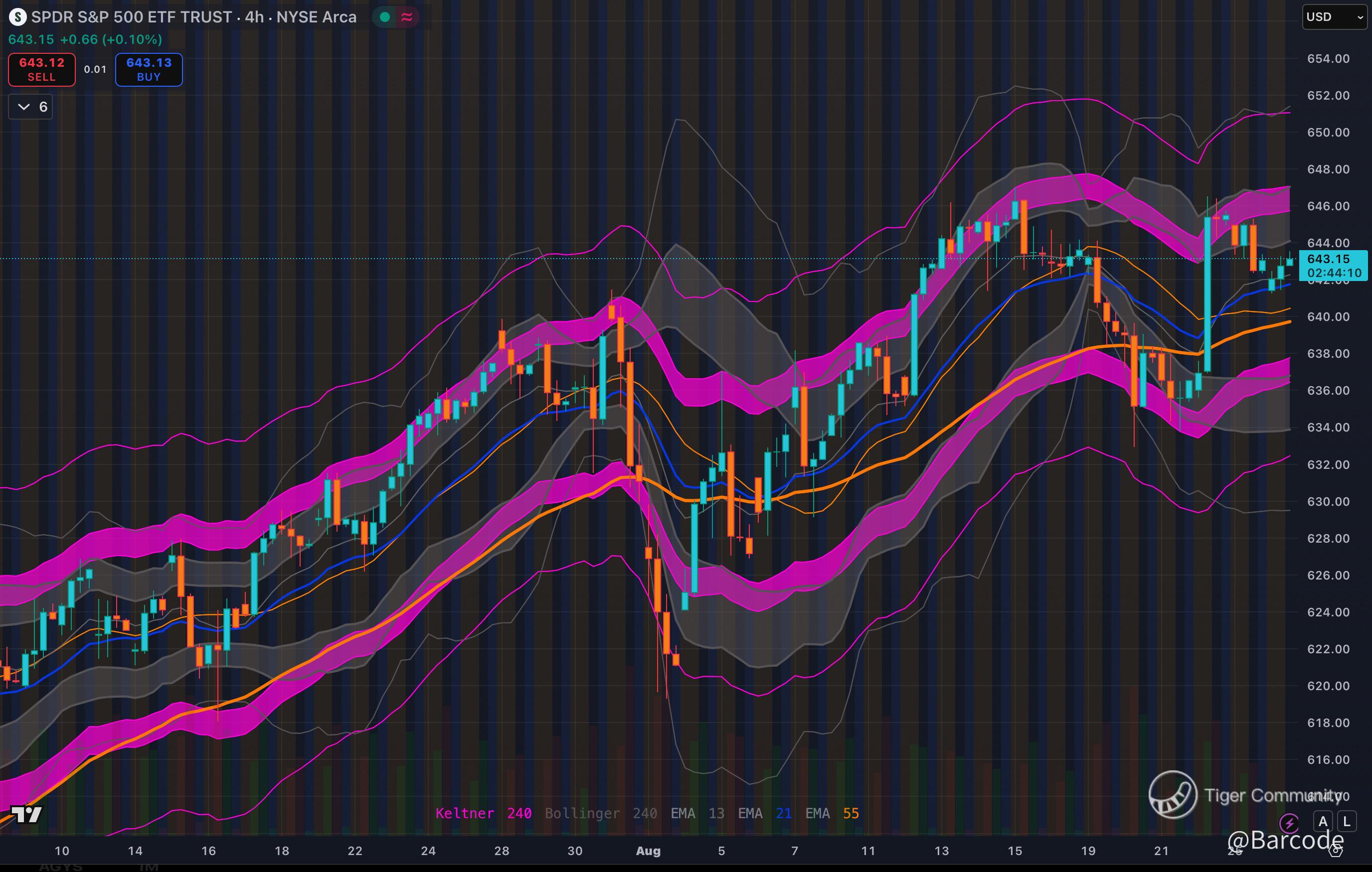This screenshot has height=872, width=1372.
Task: Click the 650.00 level on price scale
Action: coord(1328,132)
